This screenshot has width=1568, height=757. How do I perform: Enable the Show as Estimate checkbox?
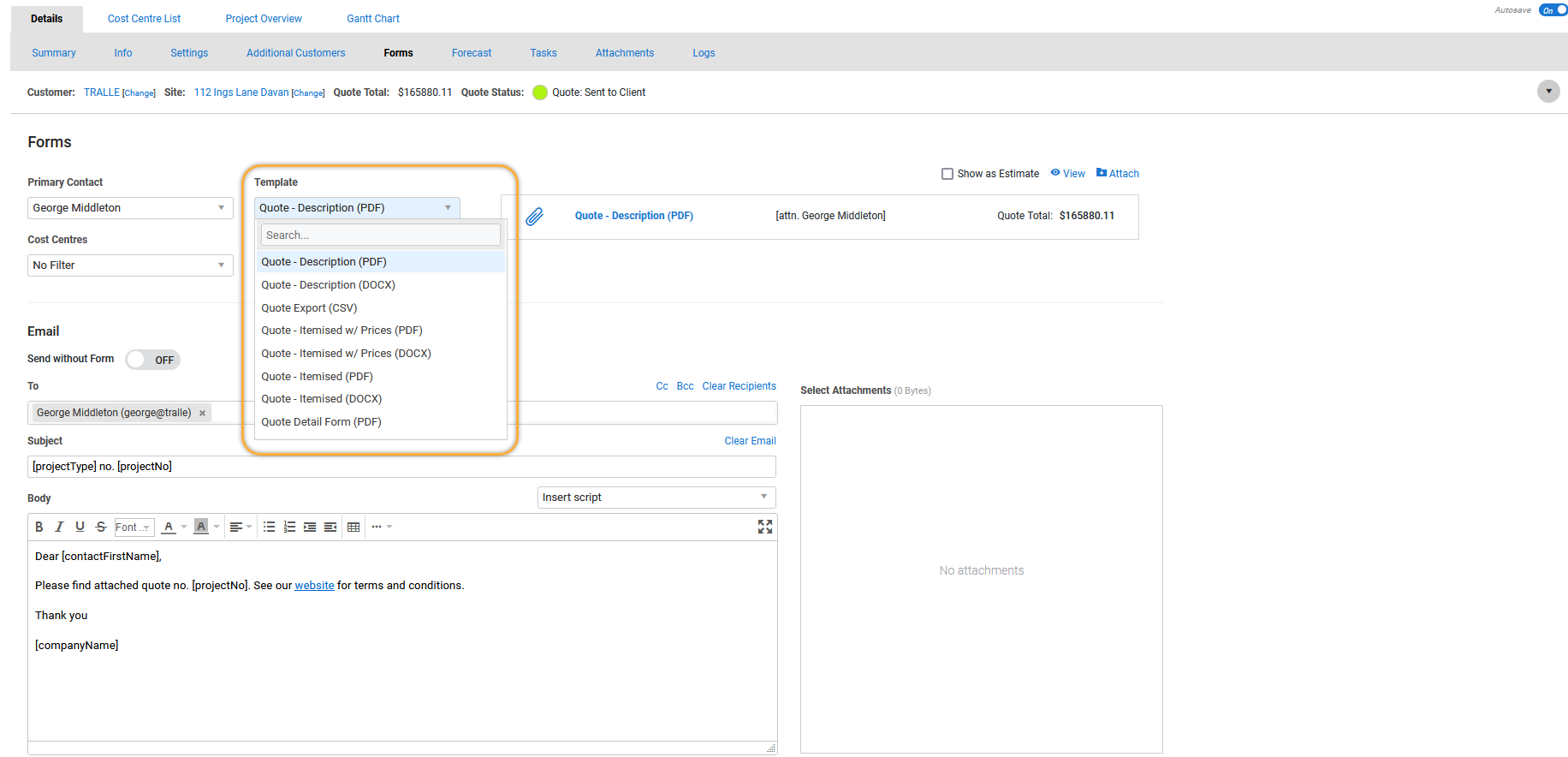(947, 174)
